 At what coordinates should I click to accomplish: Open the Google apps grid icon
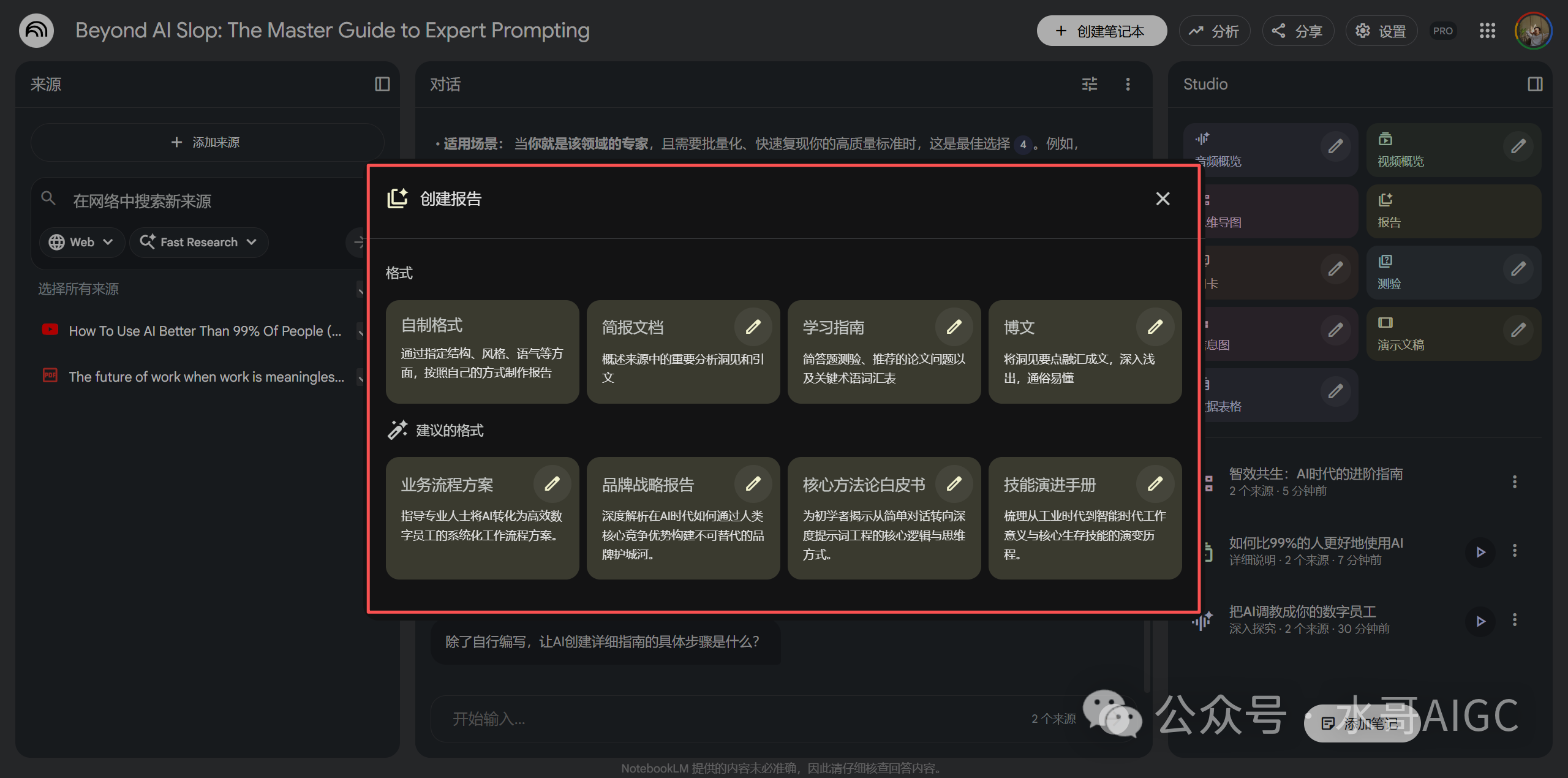[x=1487, y=31]
